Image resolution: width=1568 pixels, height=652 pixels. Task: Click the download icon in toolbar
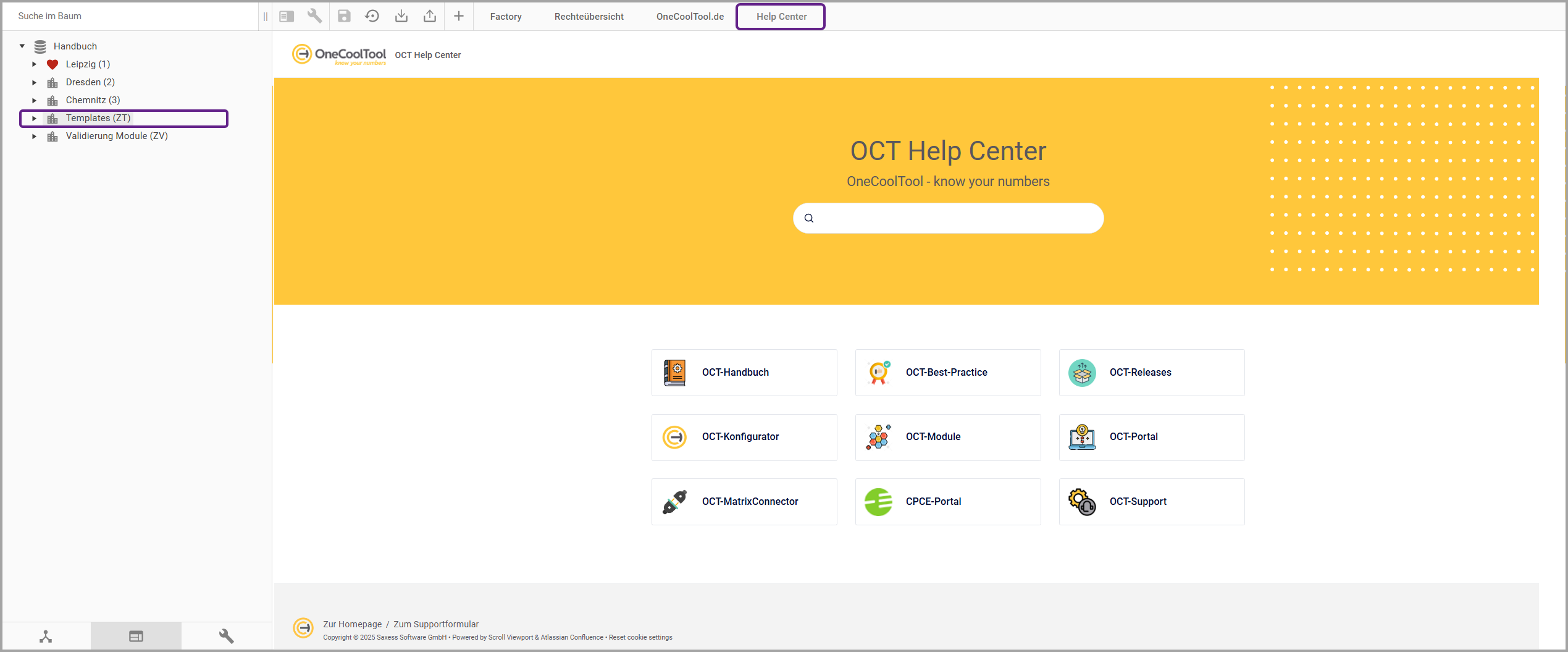[x=401, y=16]
